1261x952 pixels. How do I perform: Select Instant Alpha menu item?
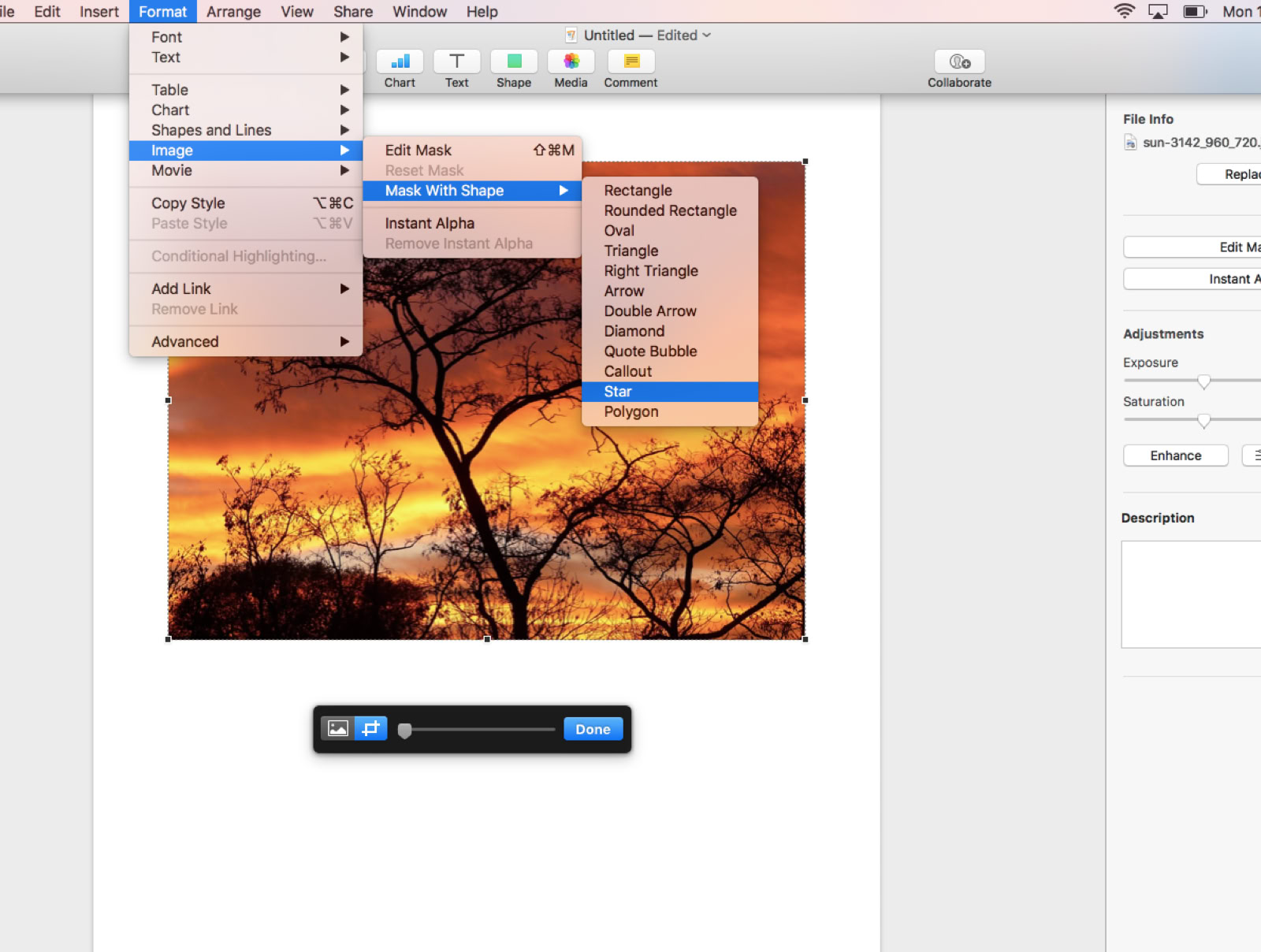tap(430, 224)
